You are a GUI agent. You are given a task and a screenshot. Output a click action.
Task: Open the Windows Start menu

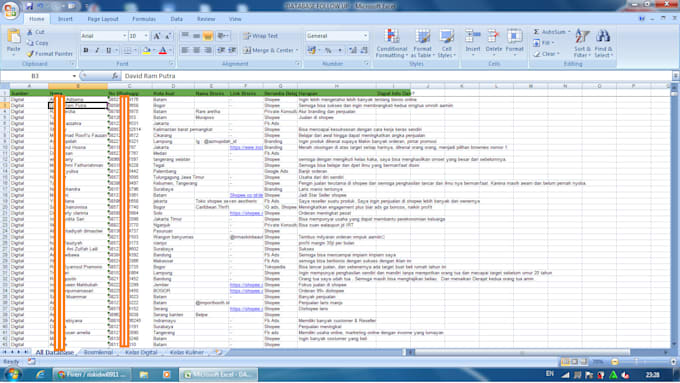click(x=12, y=374)
